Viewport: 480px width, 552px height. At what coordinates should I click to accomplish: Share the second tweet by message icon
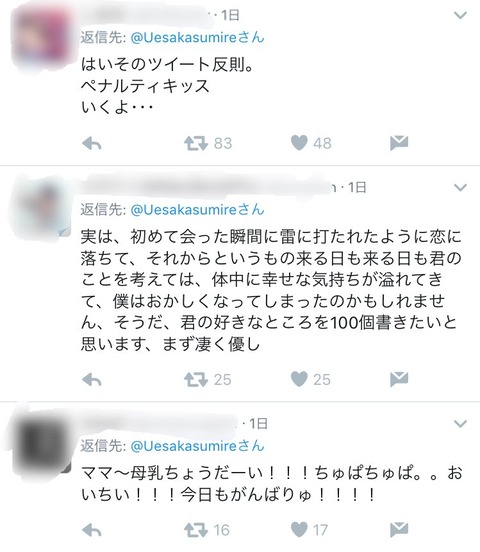(x=399, y=379)
